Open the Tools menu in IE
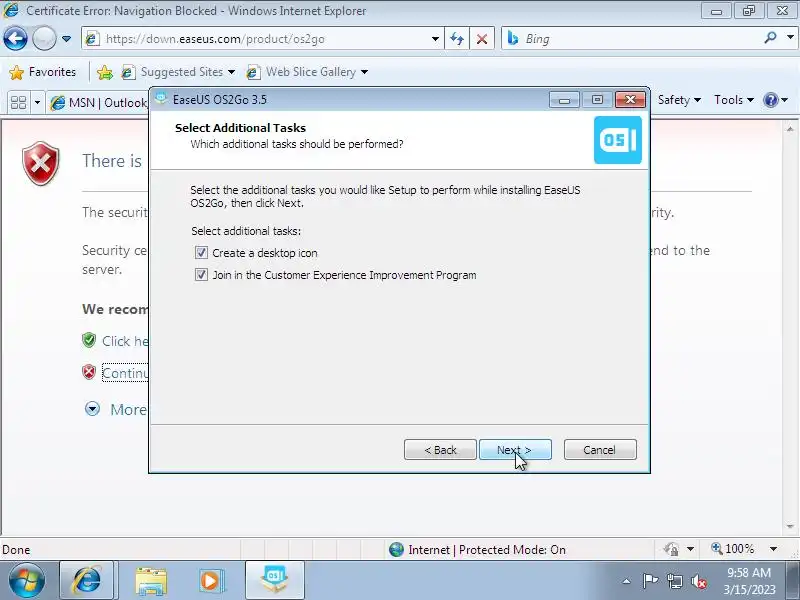The width and height of the screenshot is (800, 600). pos(734,100)
